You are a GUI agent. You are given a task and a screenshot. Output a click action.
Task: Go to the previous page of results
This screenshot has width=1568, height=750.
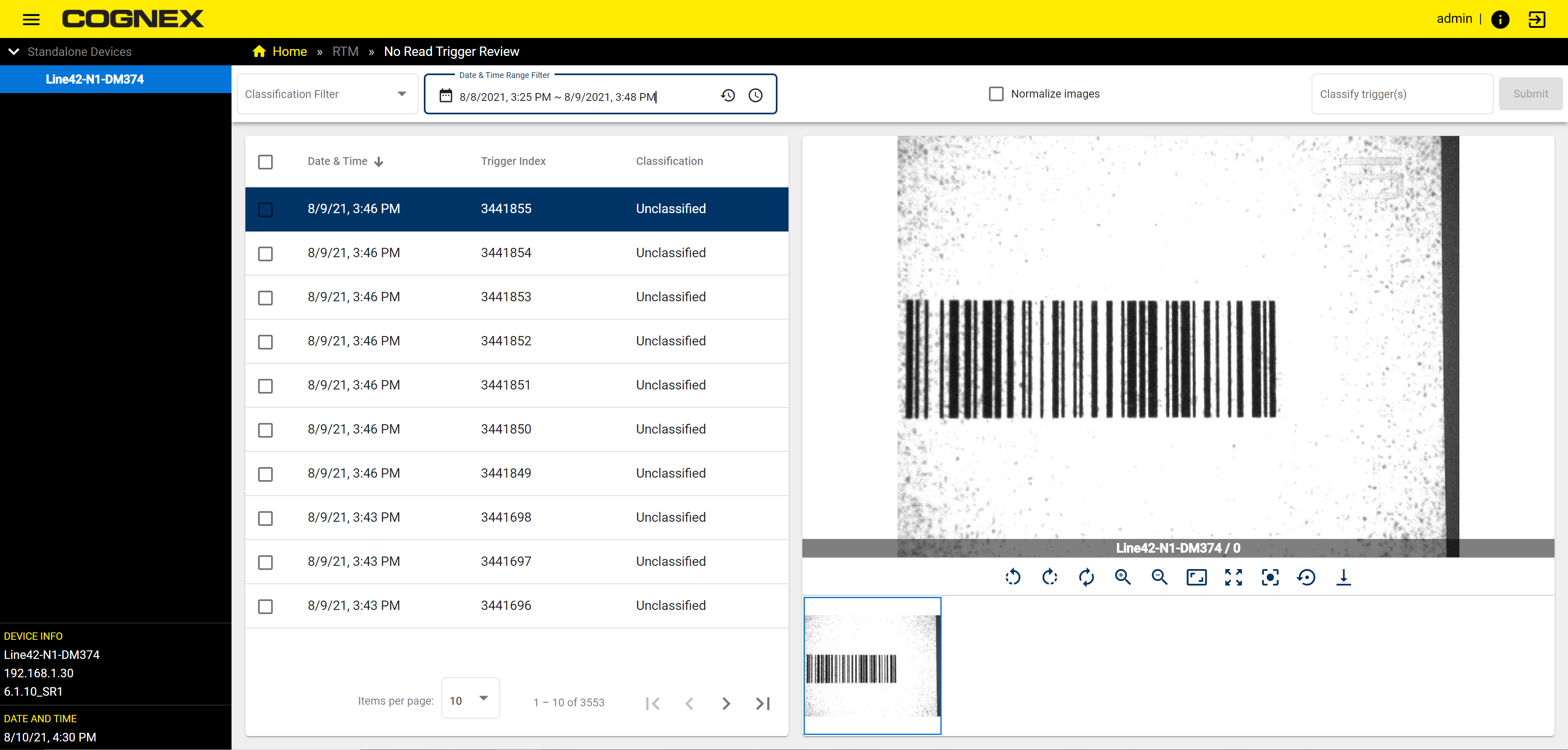pyautogui.click(x=689, y=704)
